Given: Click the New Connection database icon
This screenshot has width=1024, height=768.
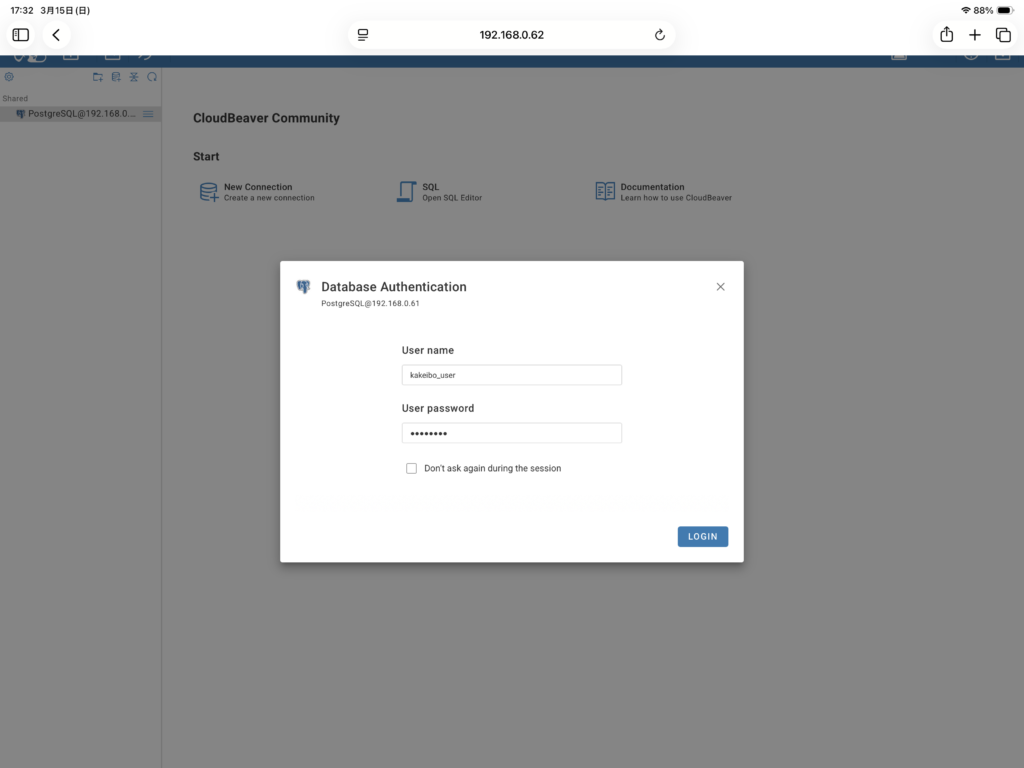Looking at the screenshot, I should point(208,192).
